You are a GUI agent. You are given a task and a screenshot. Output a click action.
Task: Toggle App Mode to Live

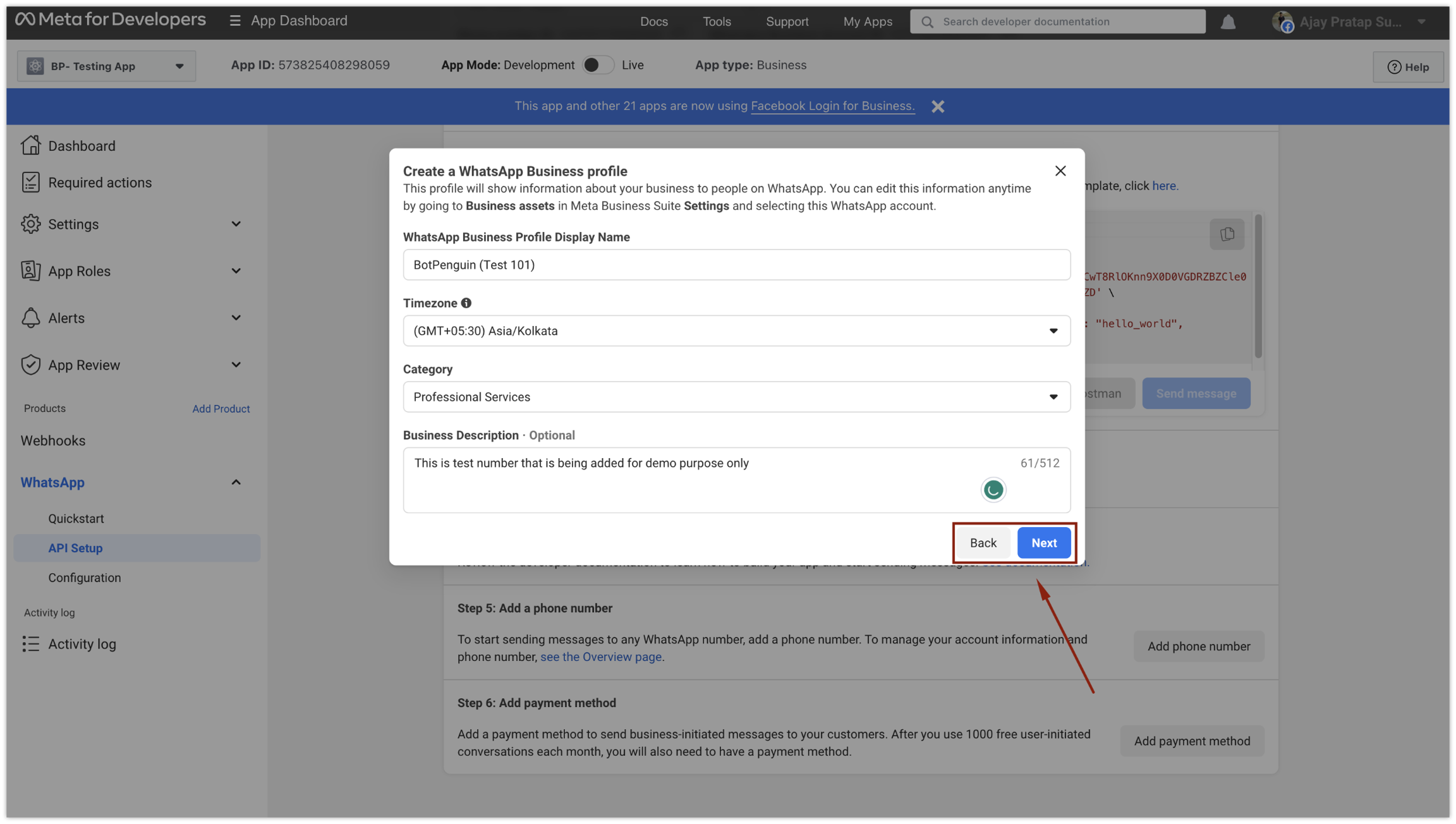(597, 65)
